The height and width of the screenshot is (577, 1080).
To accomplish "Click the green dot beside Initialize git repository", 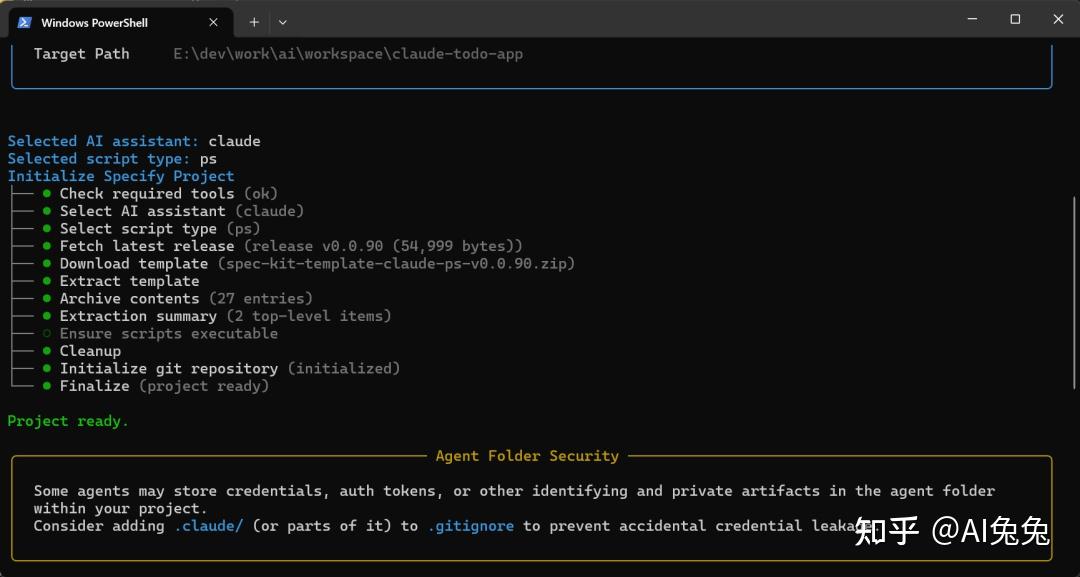I will click(x=46, y=368).
